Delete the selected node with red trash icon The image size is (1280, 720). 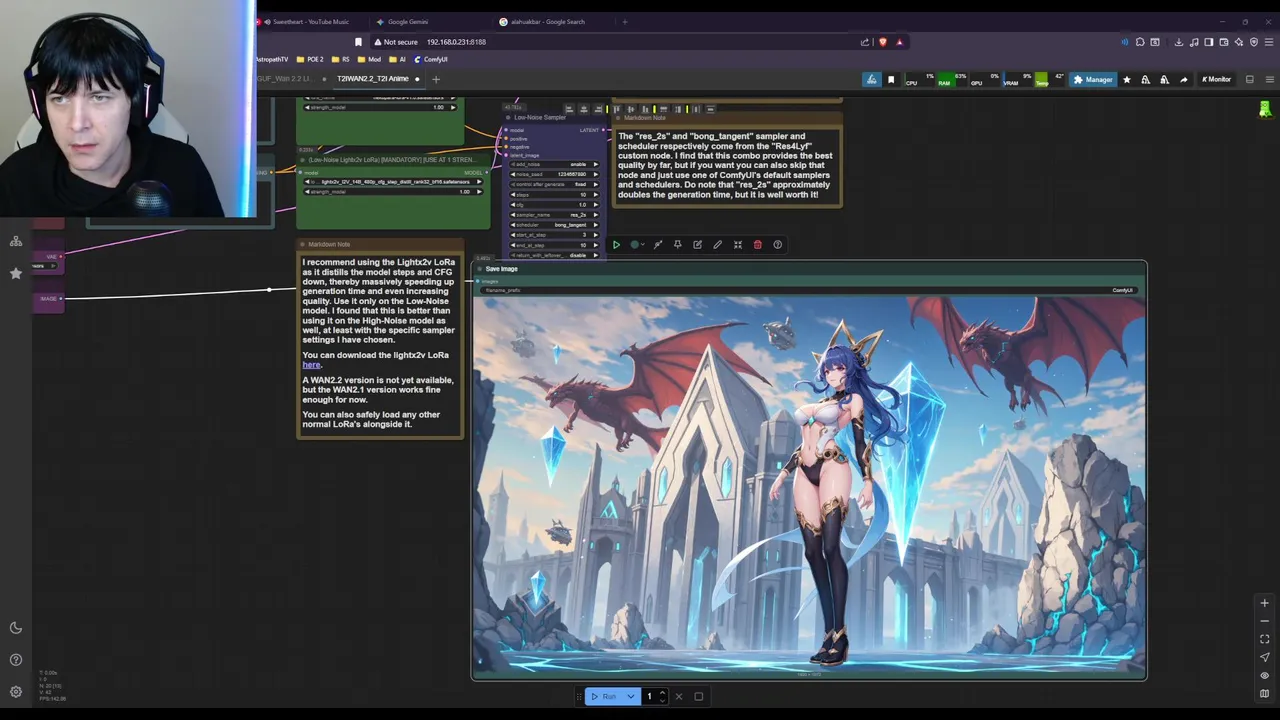point(757,245)
